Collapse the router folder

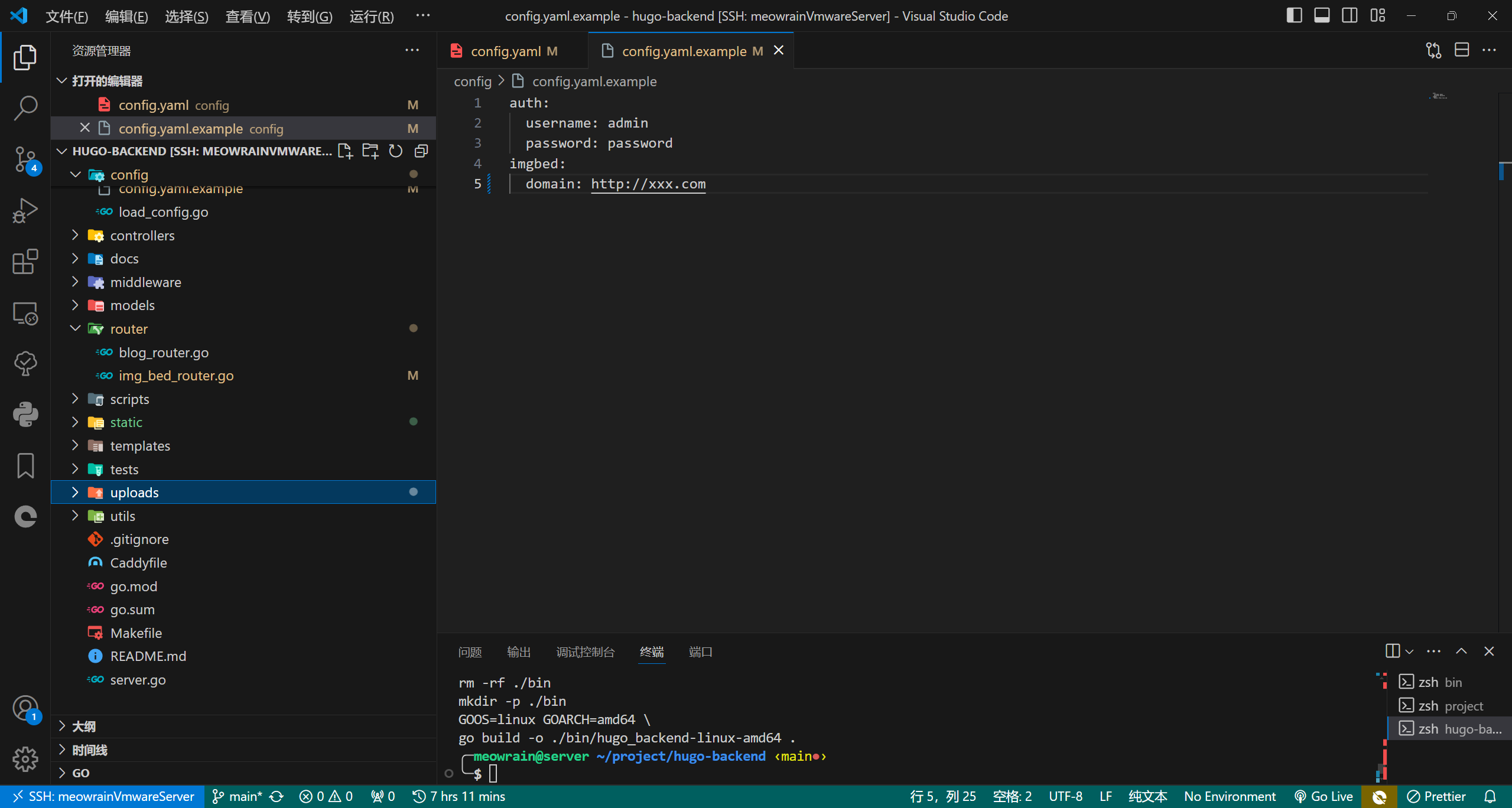click(x=129, y=328)
